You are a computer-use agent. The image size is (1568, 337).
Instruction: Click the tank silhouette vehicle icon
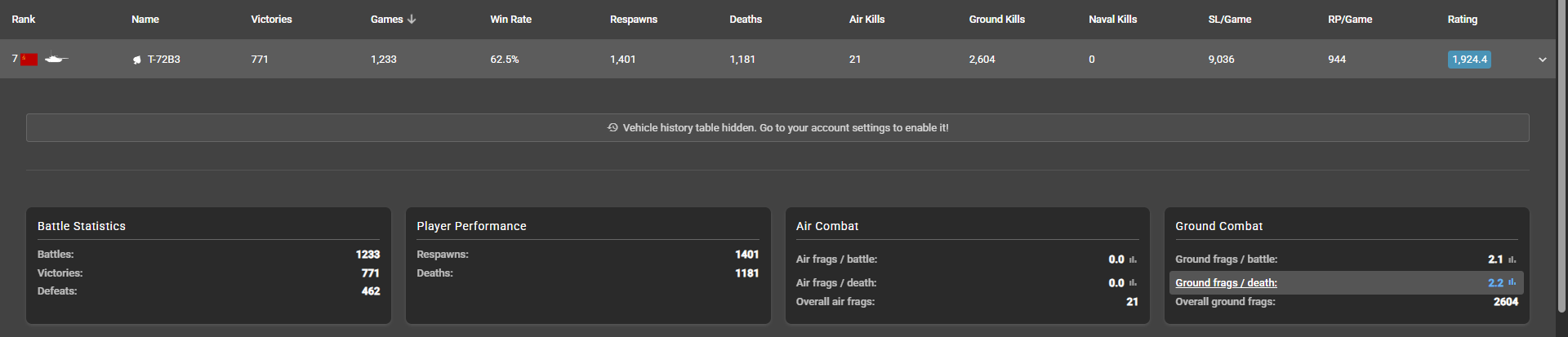[x=56, y=59]
